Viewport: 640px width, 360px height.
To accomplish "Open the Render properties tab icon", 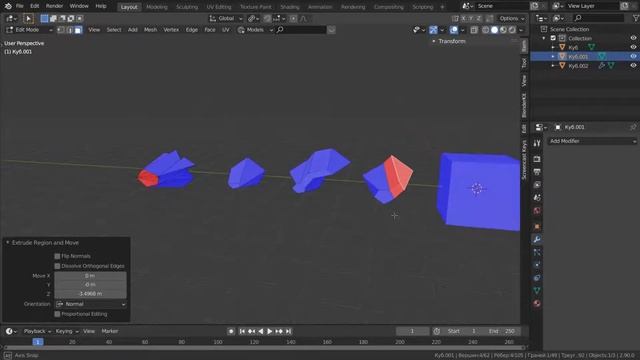I will click(x=537, y=159).
